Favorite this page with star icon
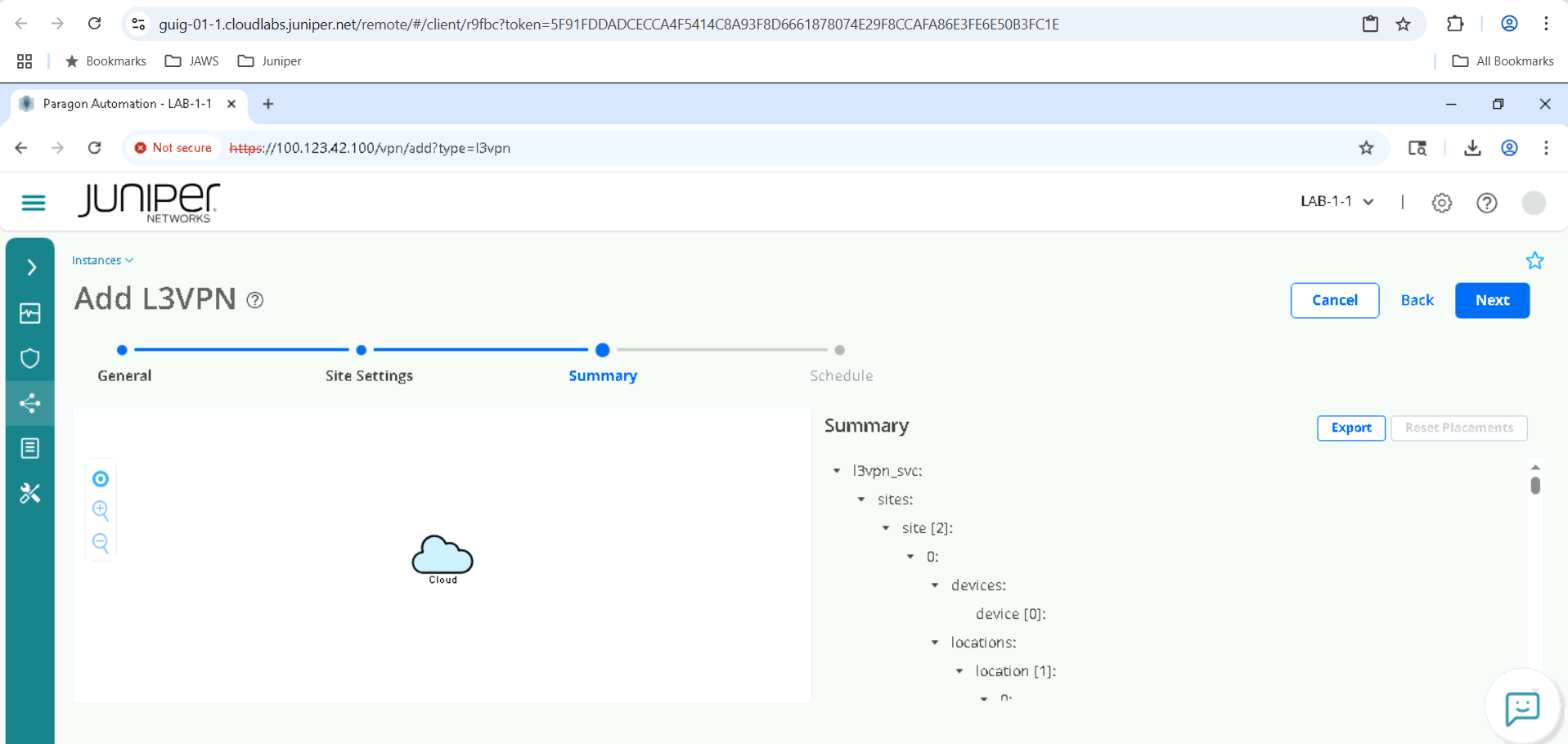 click(1534, 261)
